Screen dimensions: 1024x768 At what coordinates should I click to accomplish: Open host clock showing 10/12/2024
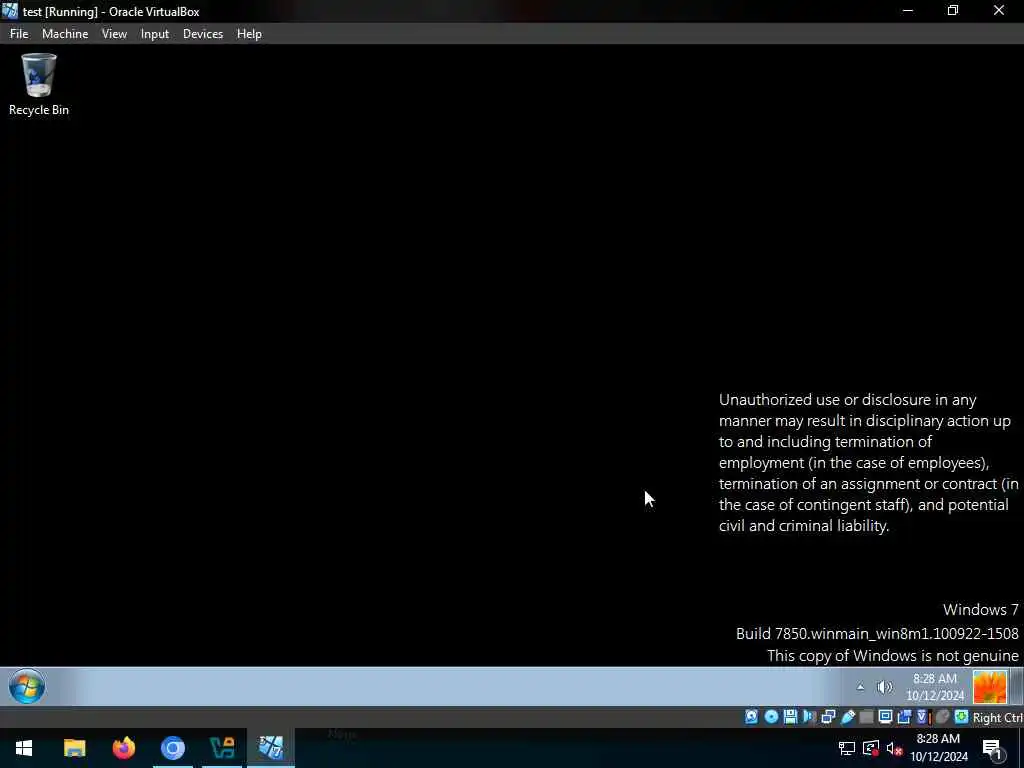pyautogui.click(x=938, y=748)
